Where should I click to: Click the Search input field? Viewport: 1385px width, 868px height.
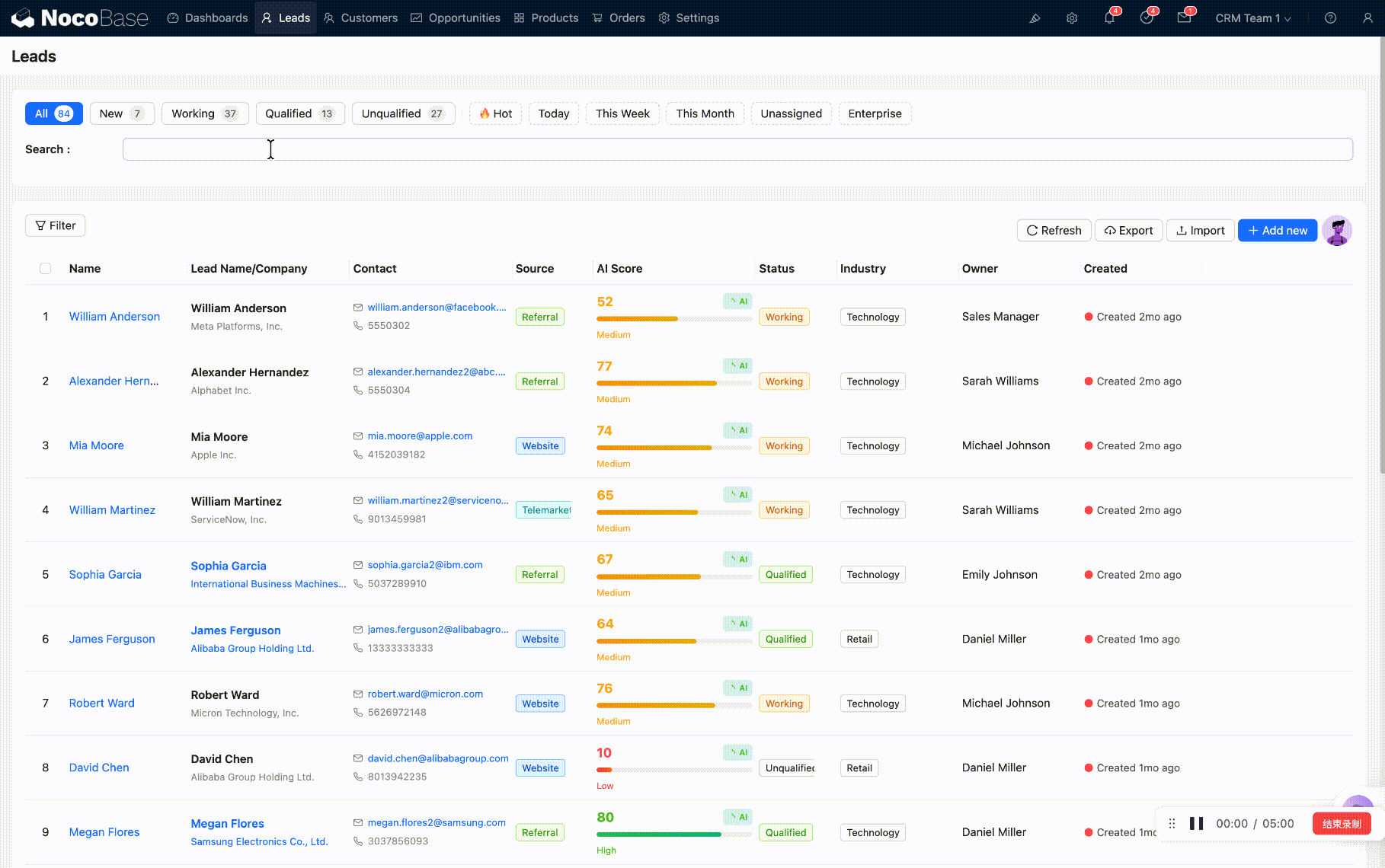pyautogui.click(x=737, y=149)
